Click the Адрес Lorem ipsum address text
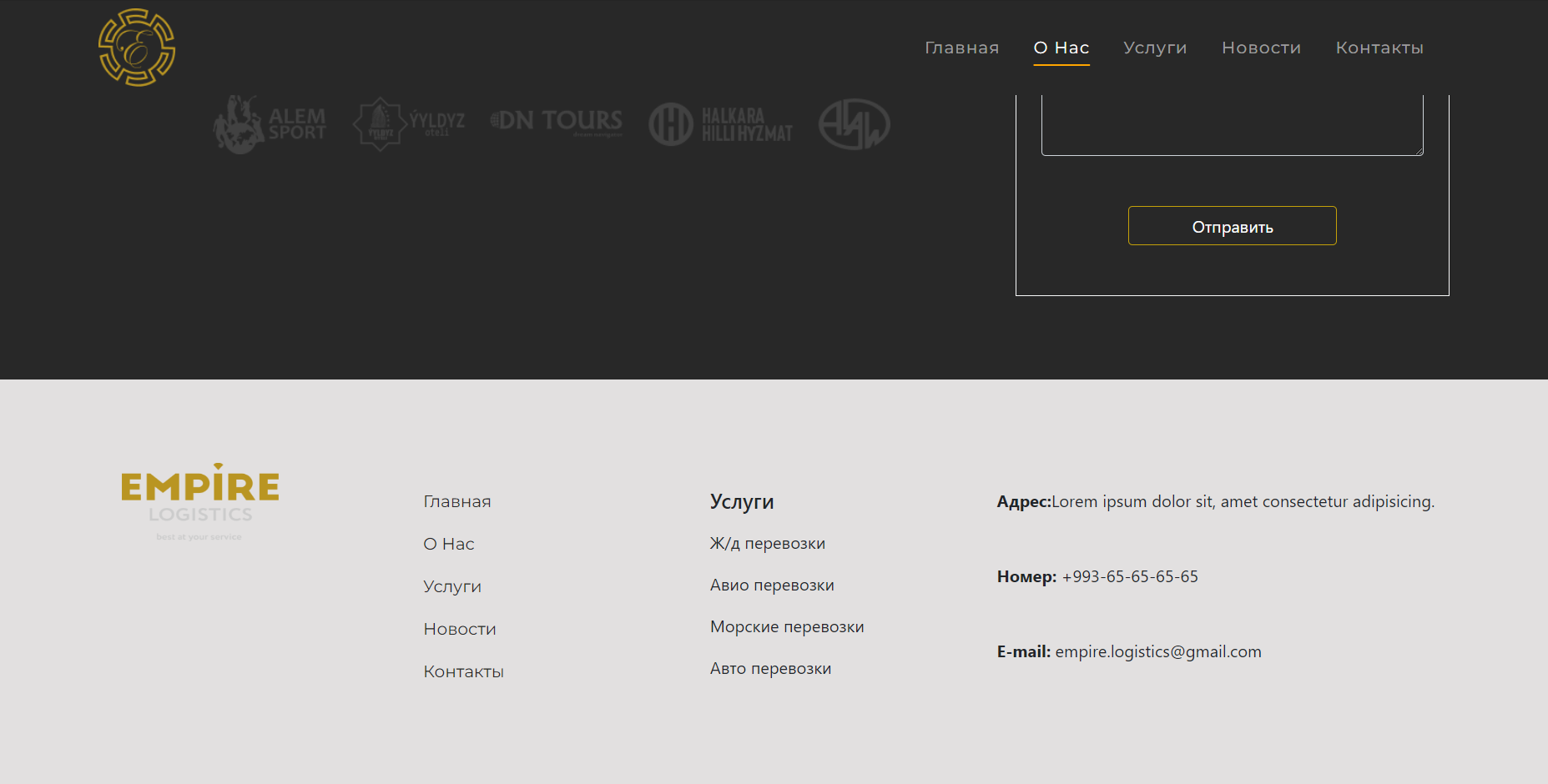Image resolution: width=1548 pixels, height=784 pixels. tap(1216, 501)
